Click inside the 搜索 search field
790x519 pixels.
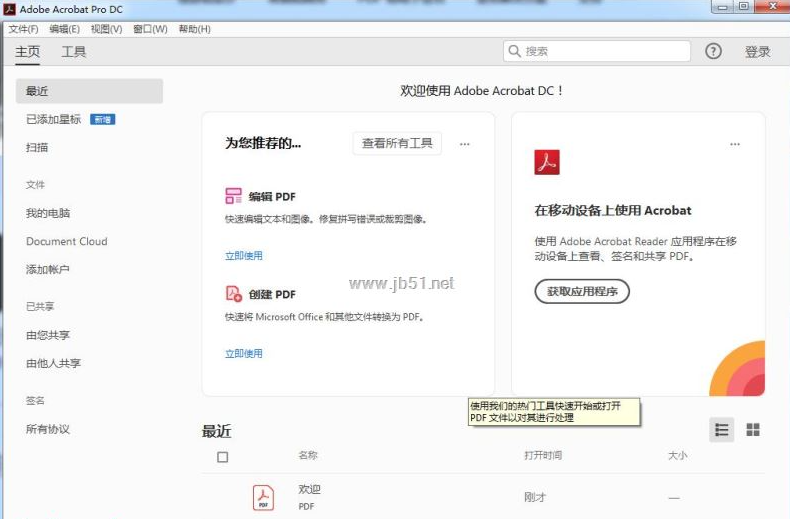(597, 51)
